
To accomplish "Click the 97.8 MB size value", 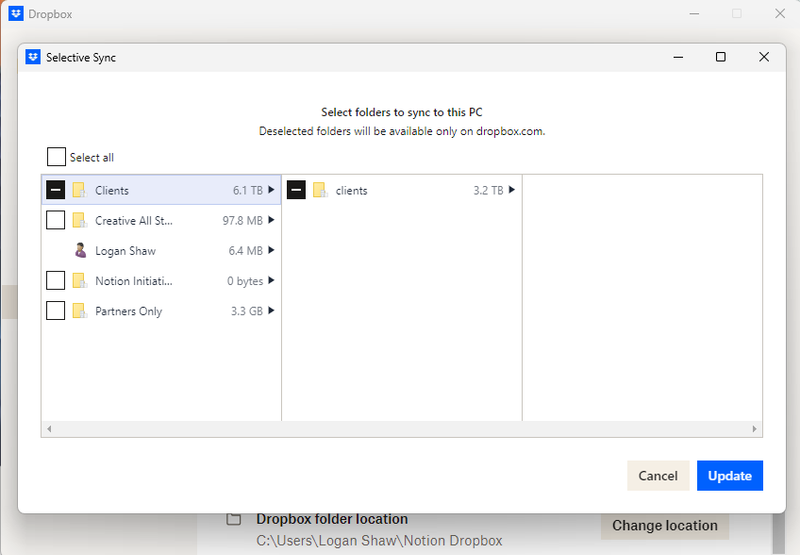I will coord(243,220).
